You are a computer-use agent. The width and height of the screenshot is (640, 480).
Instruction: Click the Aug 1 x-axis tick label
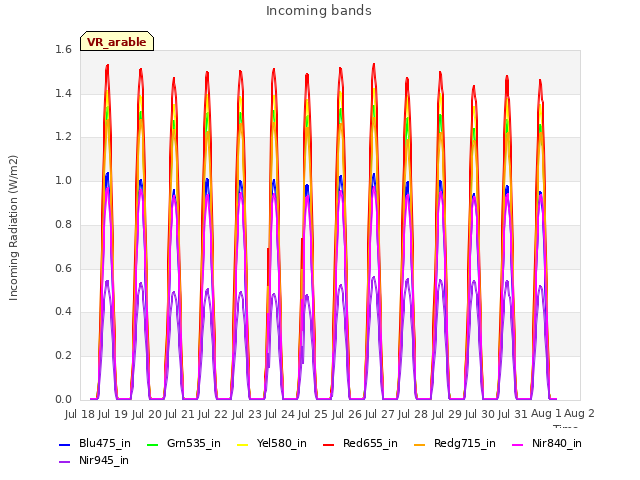(546, 413)
